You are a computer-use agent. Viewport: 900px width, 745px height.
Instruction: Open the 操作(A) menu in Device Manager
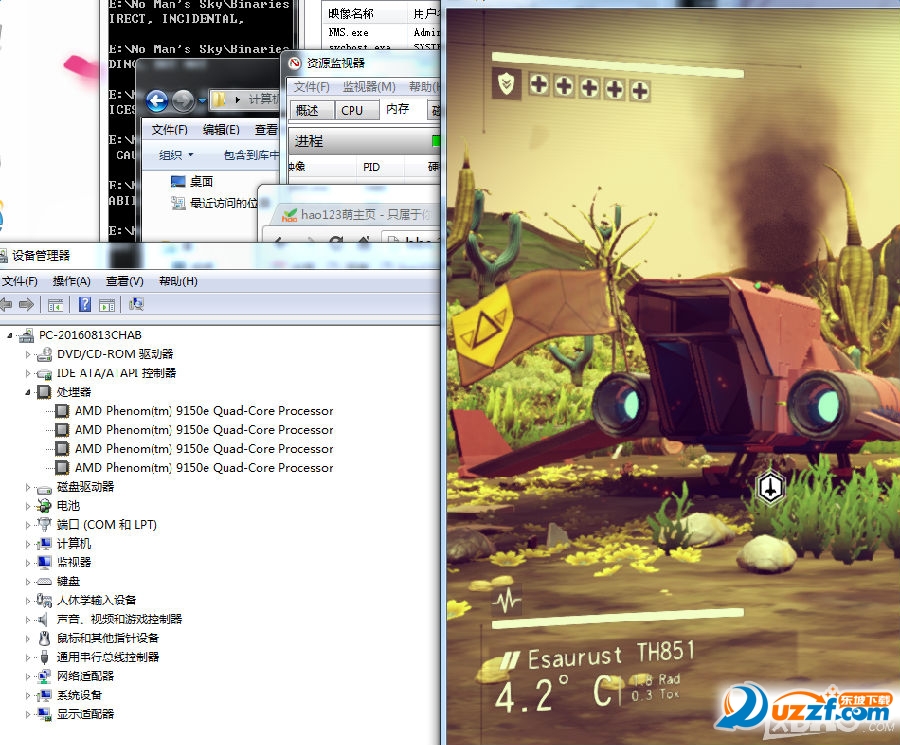(72, 281)
